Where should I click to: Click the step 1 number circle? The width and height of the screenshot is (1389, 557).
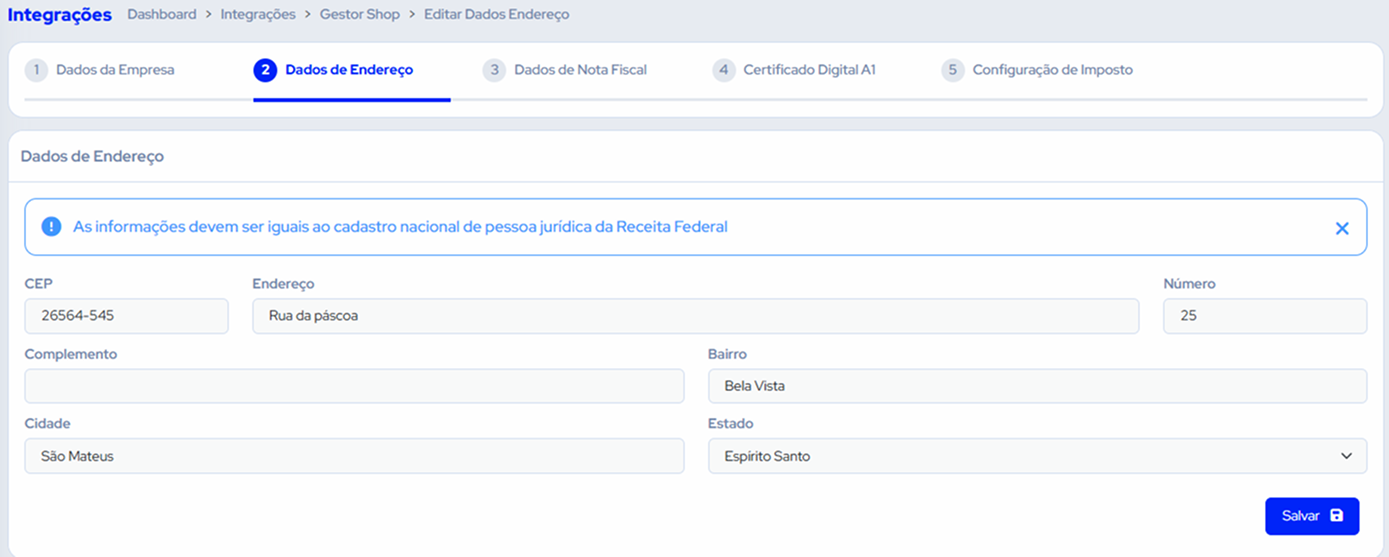point(37,70)
